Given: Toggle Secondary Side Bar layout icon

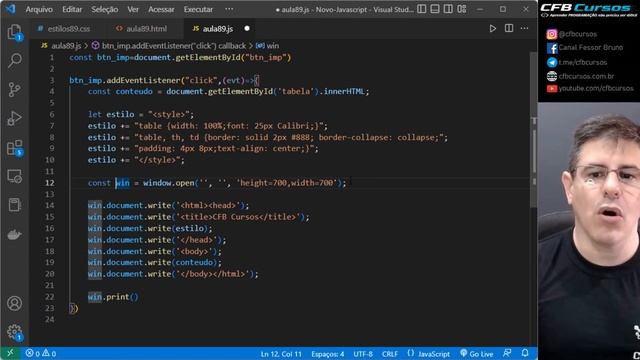Looking at the screenshot, I should [448, 9].
